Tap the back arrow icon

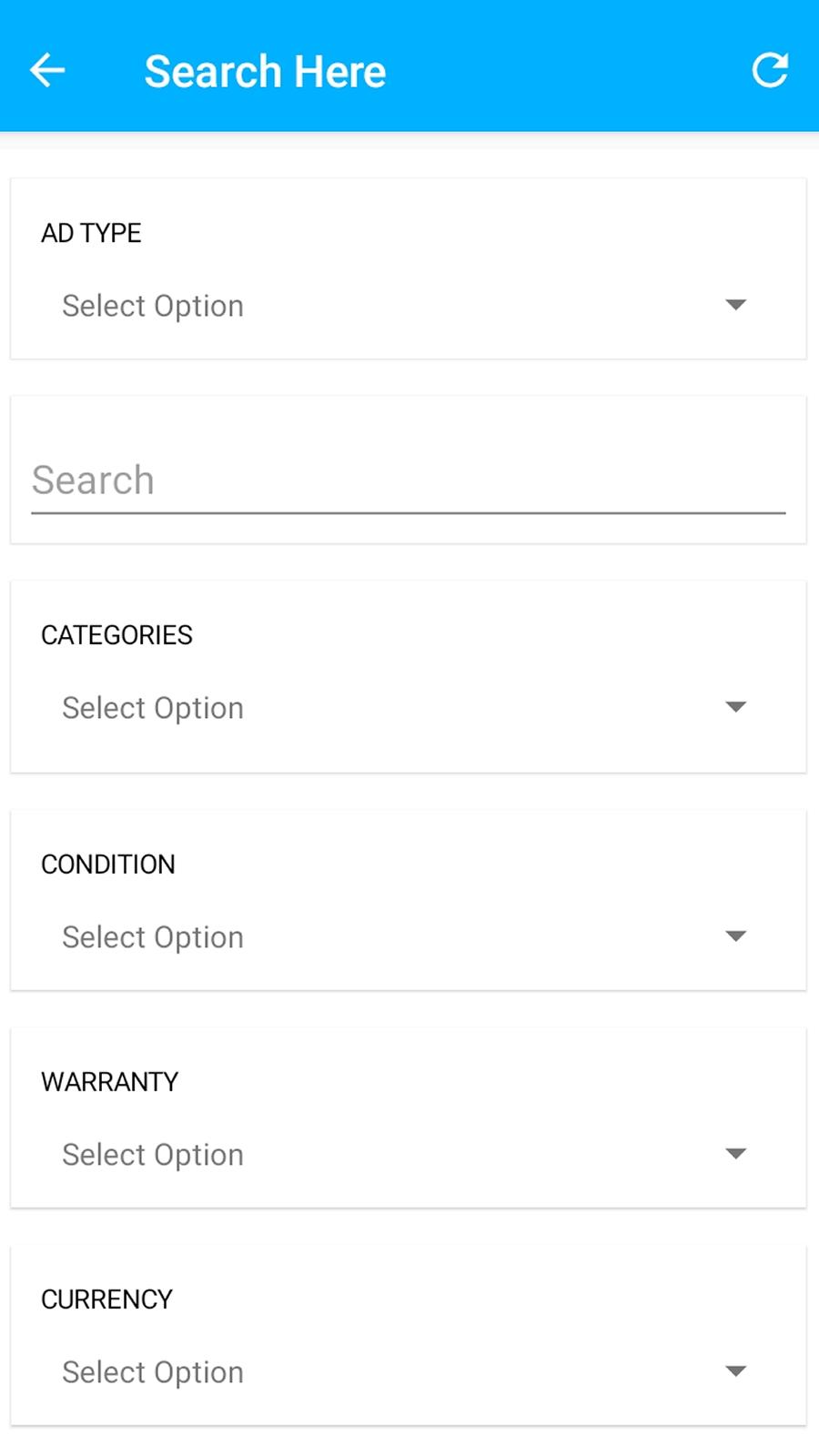click(x=47, y=70)
